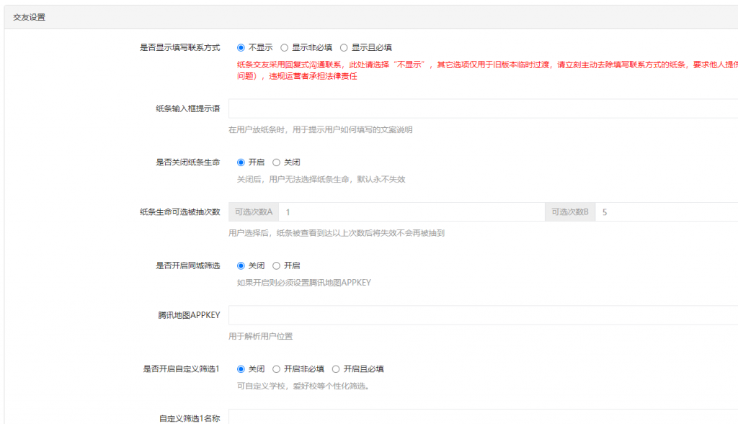Click the 纸条生命可选被抽次数 label

[x=180, y=212]
